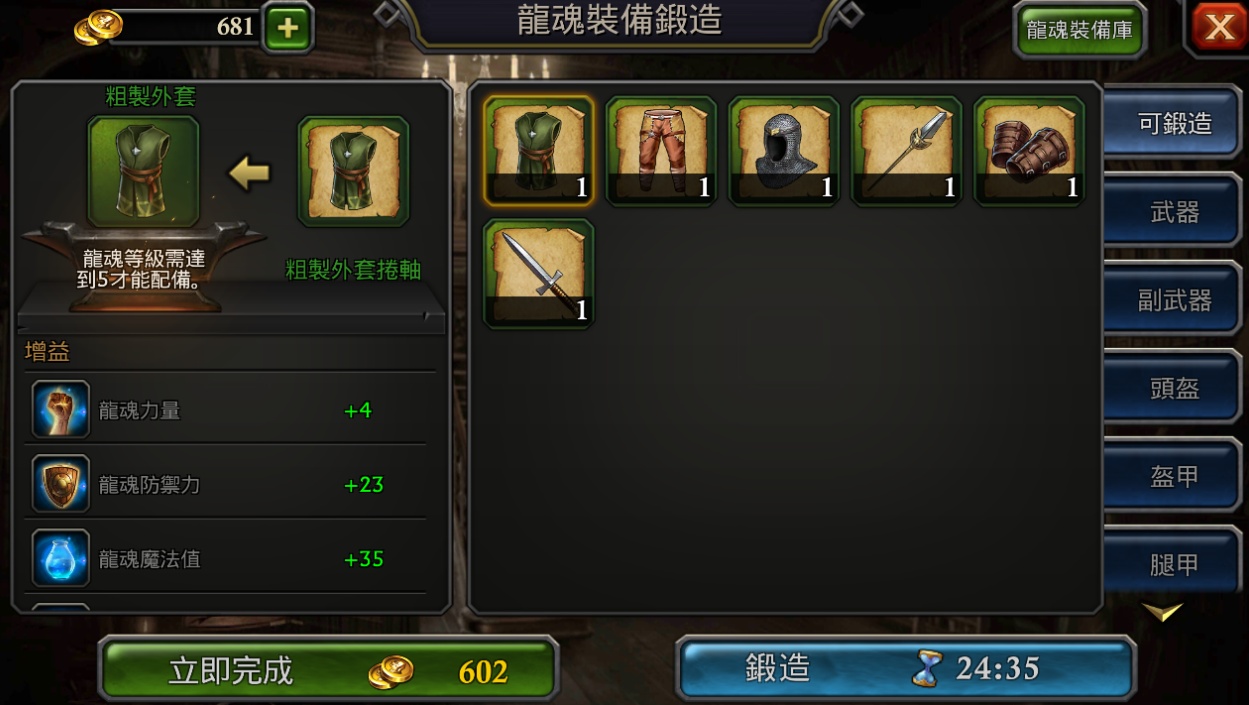
Task: Select the leather bracers scroll item
Action: [1029, 151]
